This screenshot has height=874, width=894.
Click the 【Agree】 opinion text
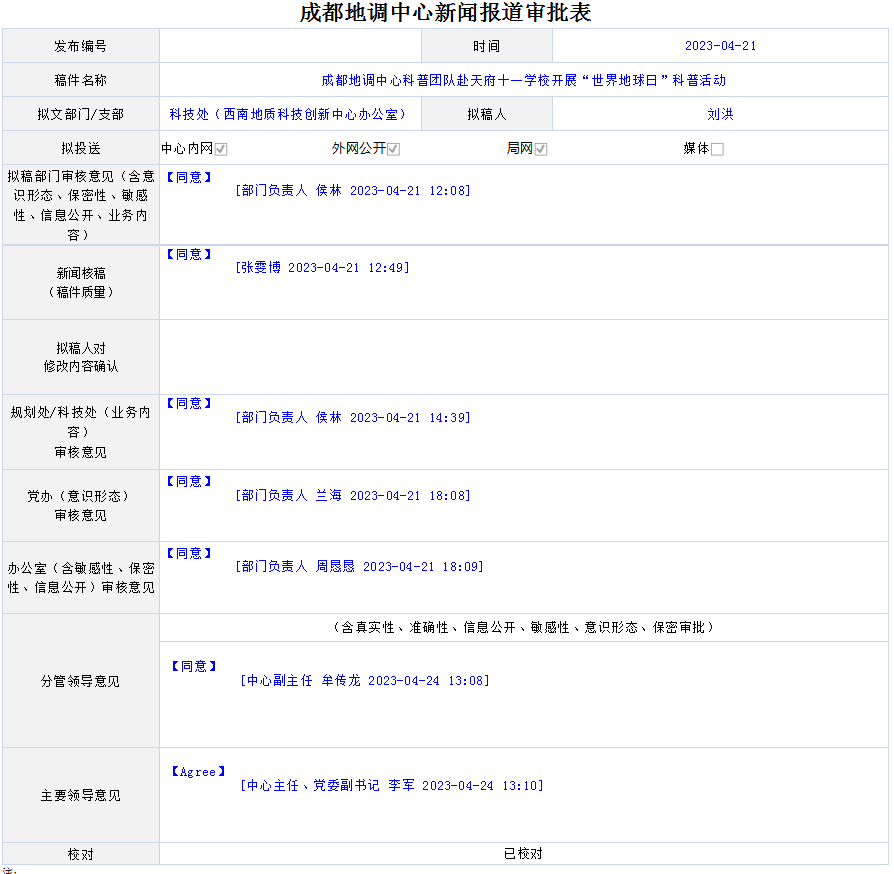click(198, 772)
